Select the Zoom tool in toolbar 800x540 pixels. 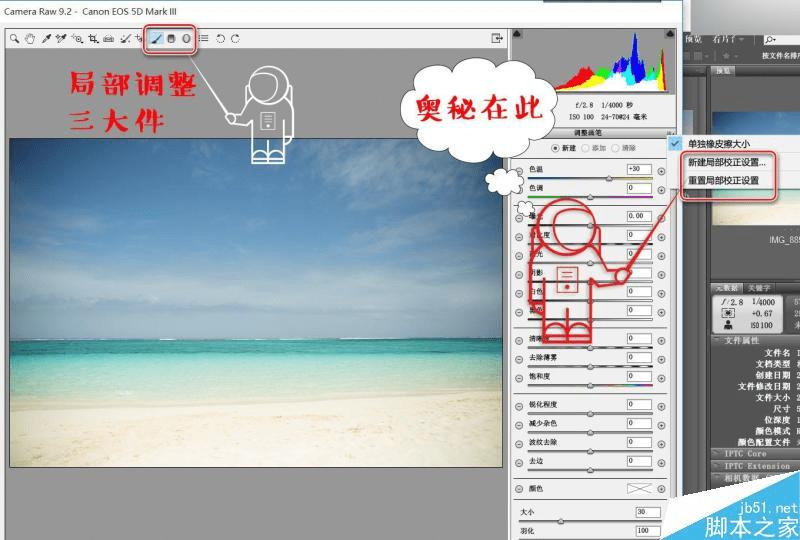coord(14,39)
